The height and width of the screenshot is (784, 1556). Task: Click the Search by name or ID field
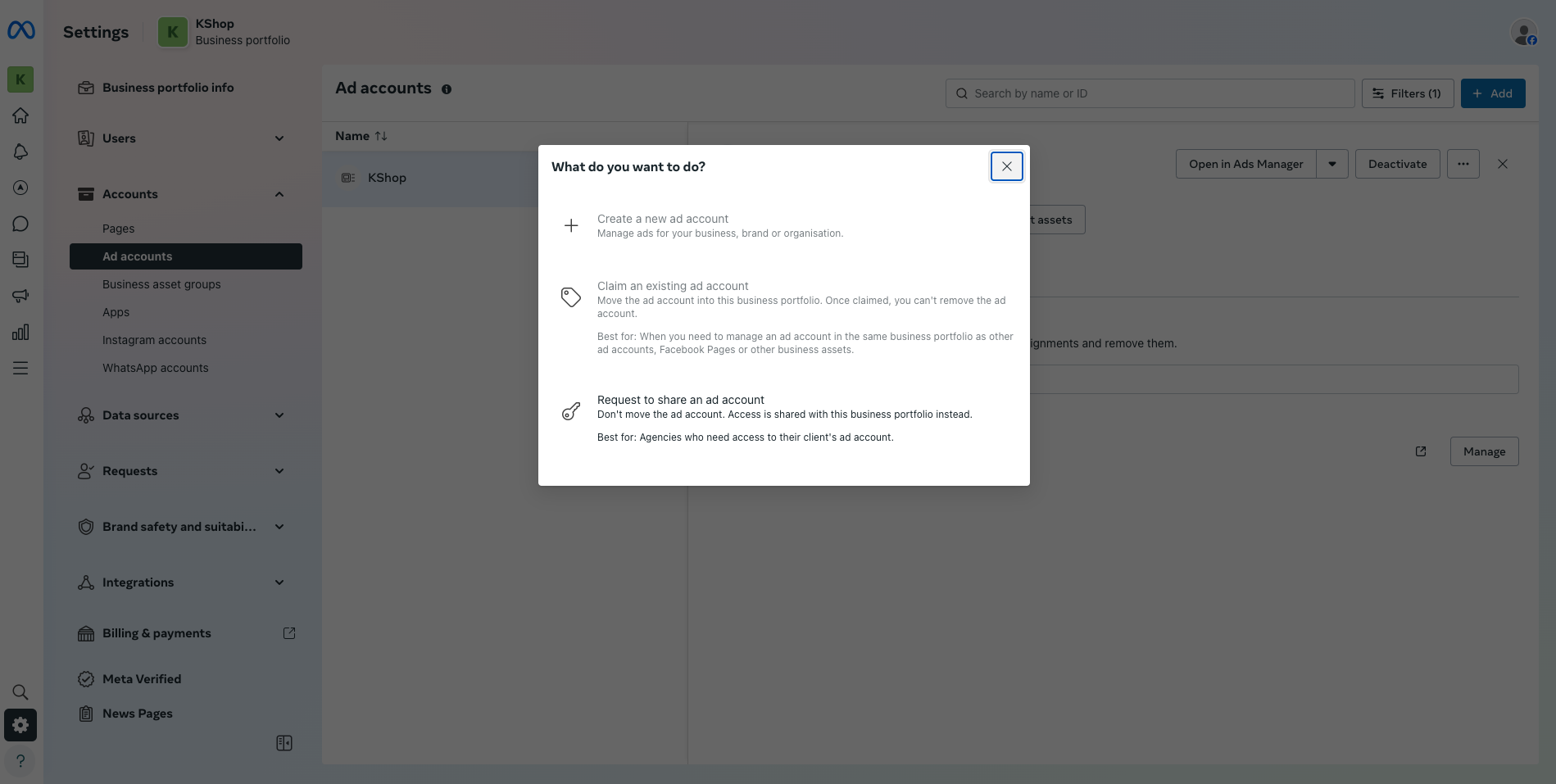(x=1150, y=93)
